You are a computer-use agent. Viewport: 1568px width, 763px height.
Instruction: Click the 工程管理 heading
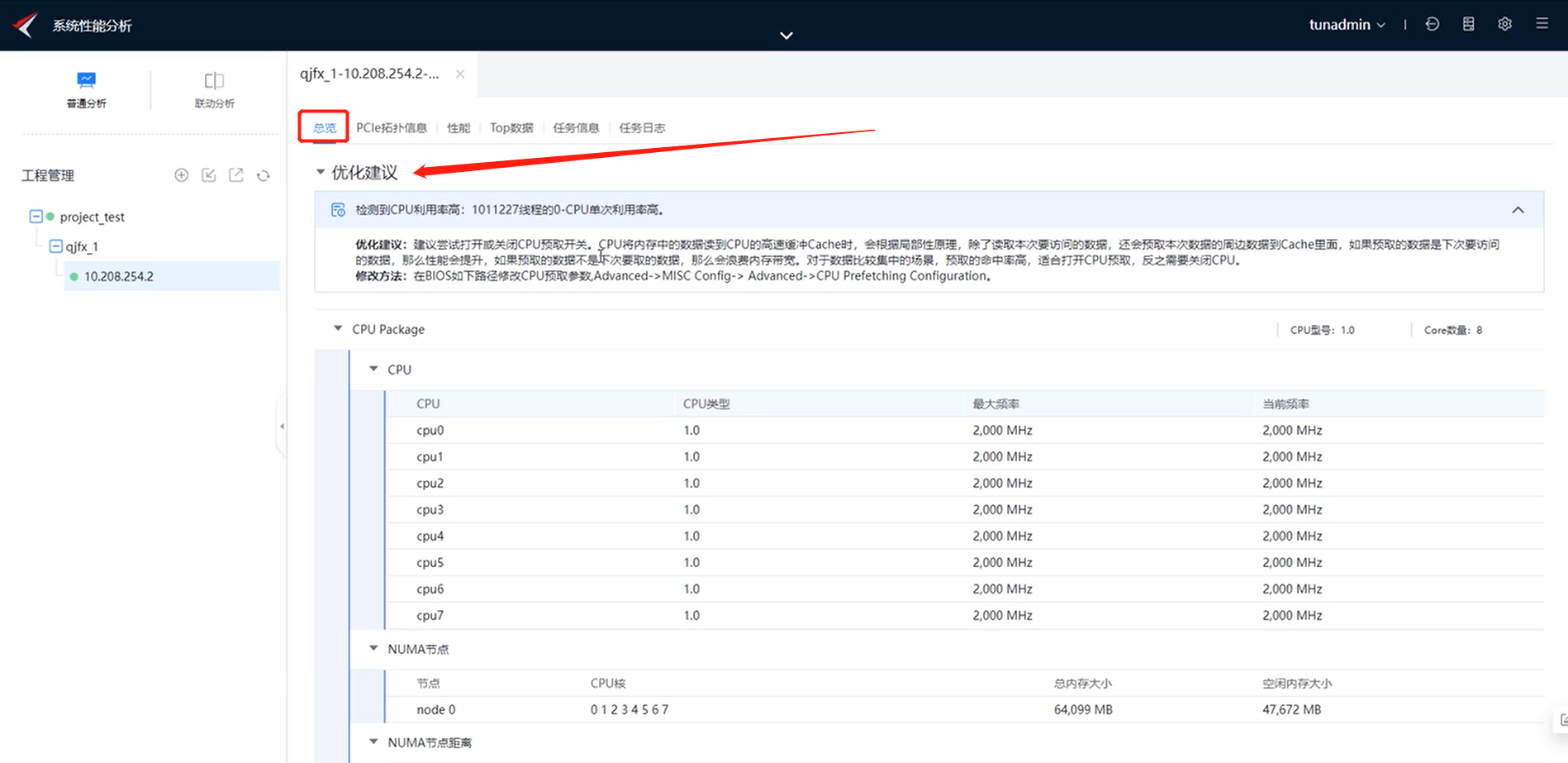click(48, 175)
